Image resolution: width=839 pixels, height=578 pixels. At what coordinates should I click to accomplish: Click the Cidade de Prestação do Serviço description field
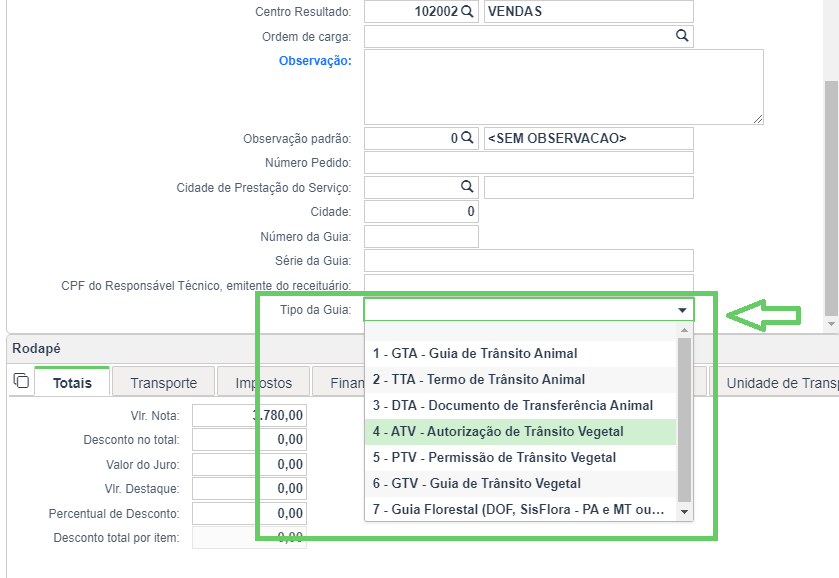(x=589, y=187)
